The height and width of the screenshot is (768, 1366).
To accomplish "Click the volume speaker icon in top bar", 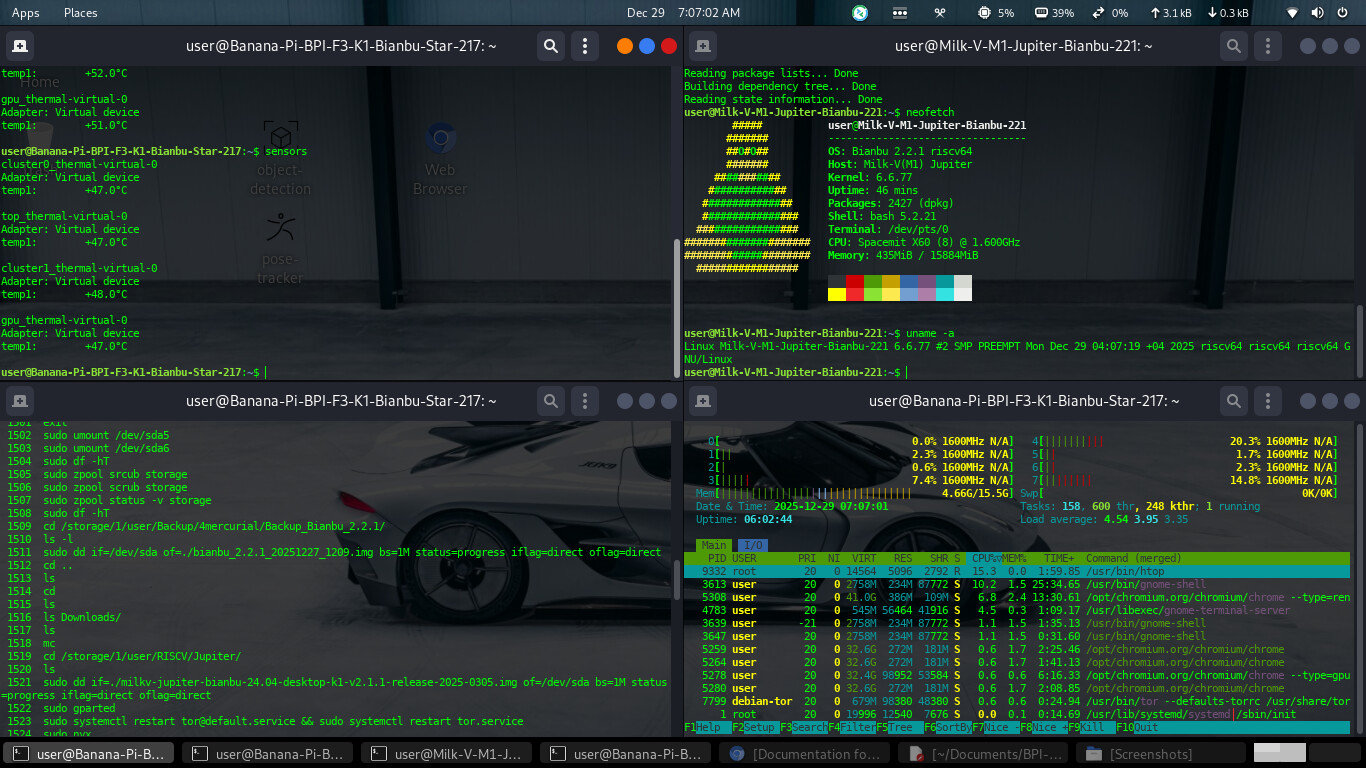I will click(1318, 13).
